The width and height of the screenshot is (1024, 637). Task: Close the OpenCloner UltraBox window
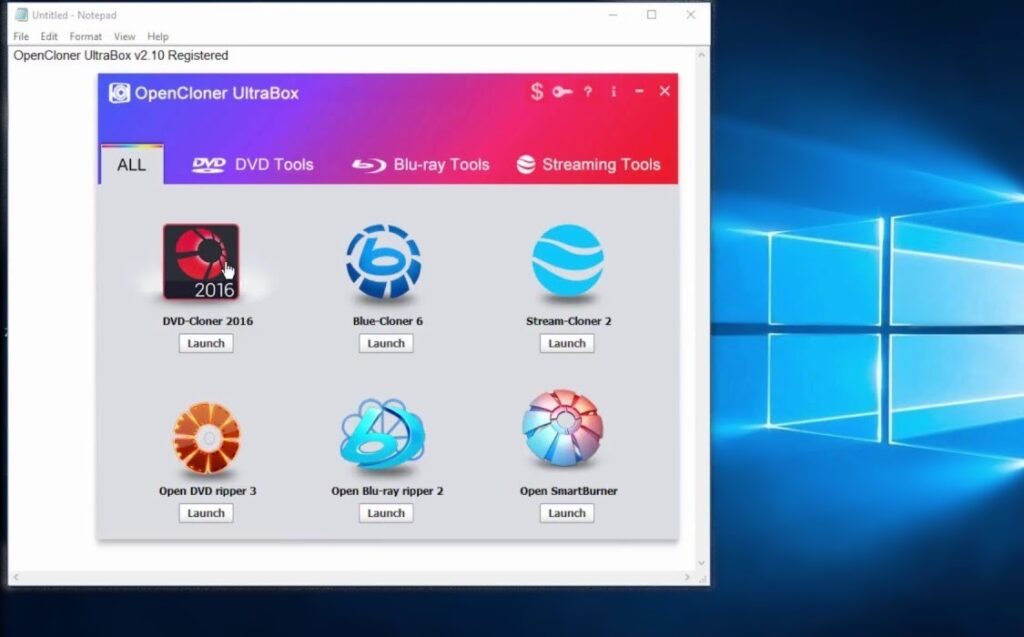(x=665, y=91)
